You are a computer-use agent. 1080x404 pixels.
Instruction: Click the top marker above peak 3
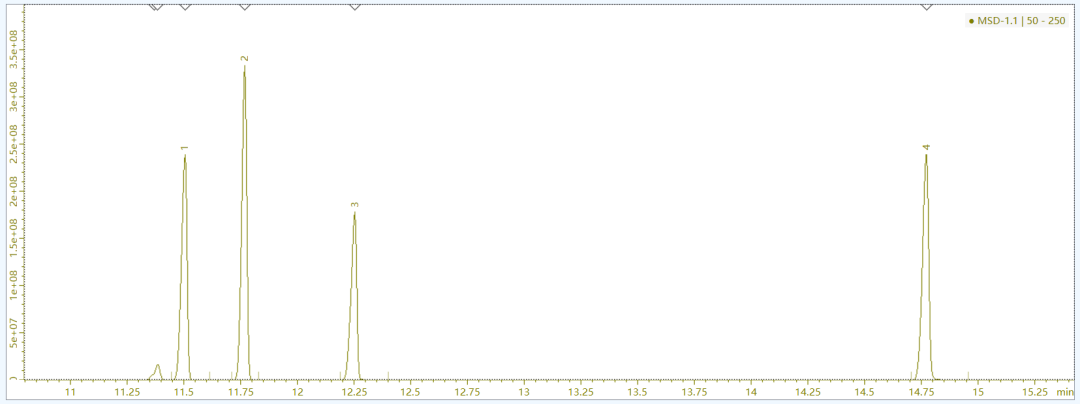354,6
